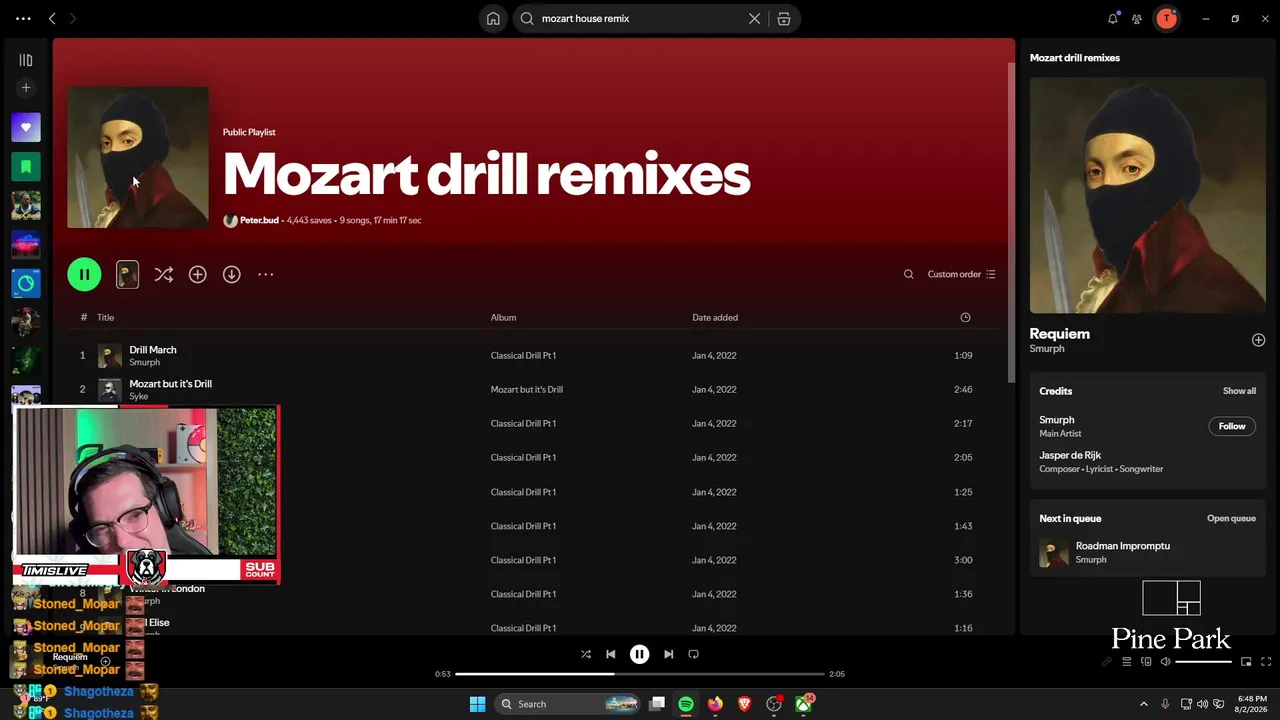1280x720 pixels.
Task: Sort by Title column header
Action: click(105, 317)
